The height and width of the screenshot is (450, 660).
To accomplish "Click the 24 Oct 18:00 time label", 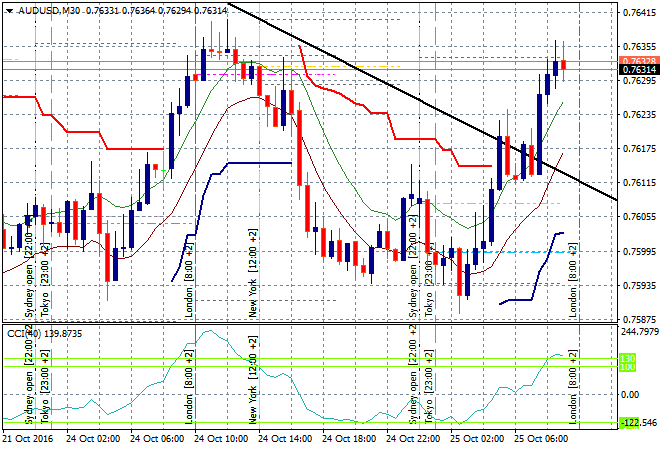I will point(349,439).
